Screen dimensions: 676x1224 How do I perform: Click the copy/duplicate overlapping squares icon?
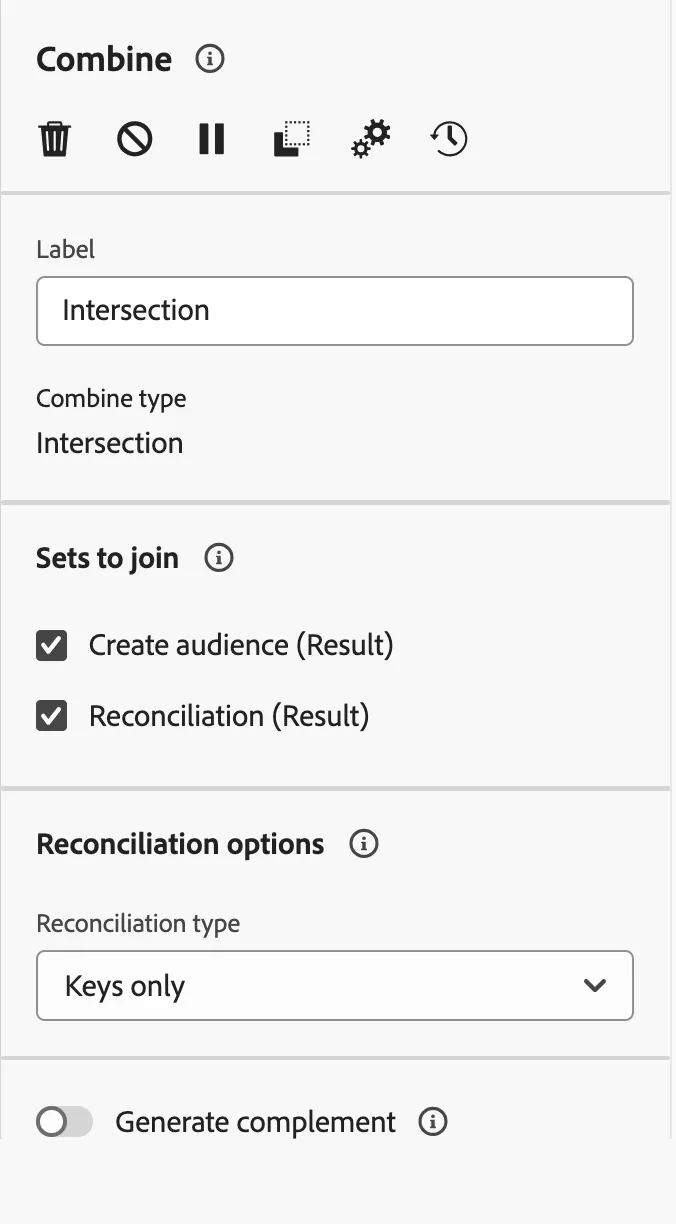(292, 139)
